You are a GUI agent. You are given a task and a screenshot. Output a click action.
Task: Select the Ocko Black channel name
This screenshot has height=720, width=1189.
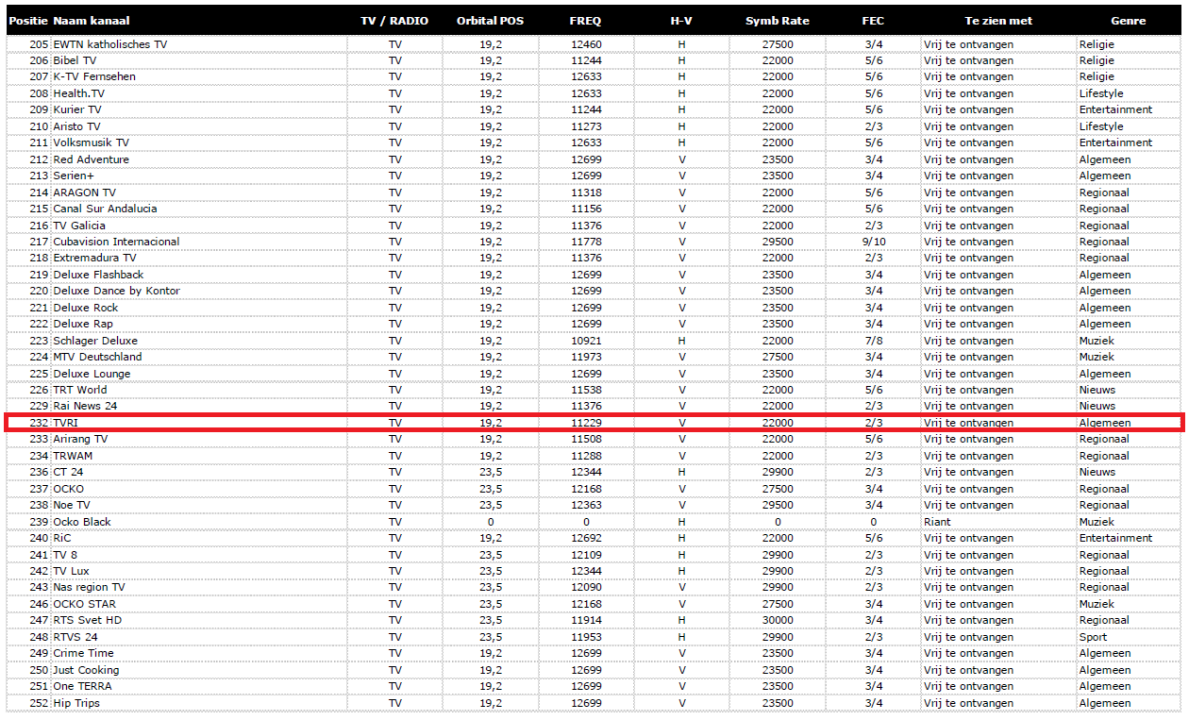coord(82,522)
